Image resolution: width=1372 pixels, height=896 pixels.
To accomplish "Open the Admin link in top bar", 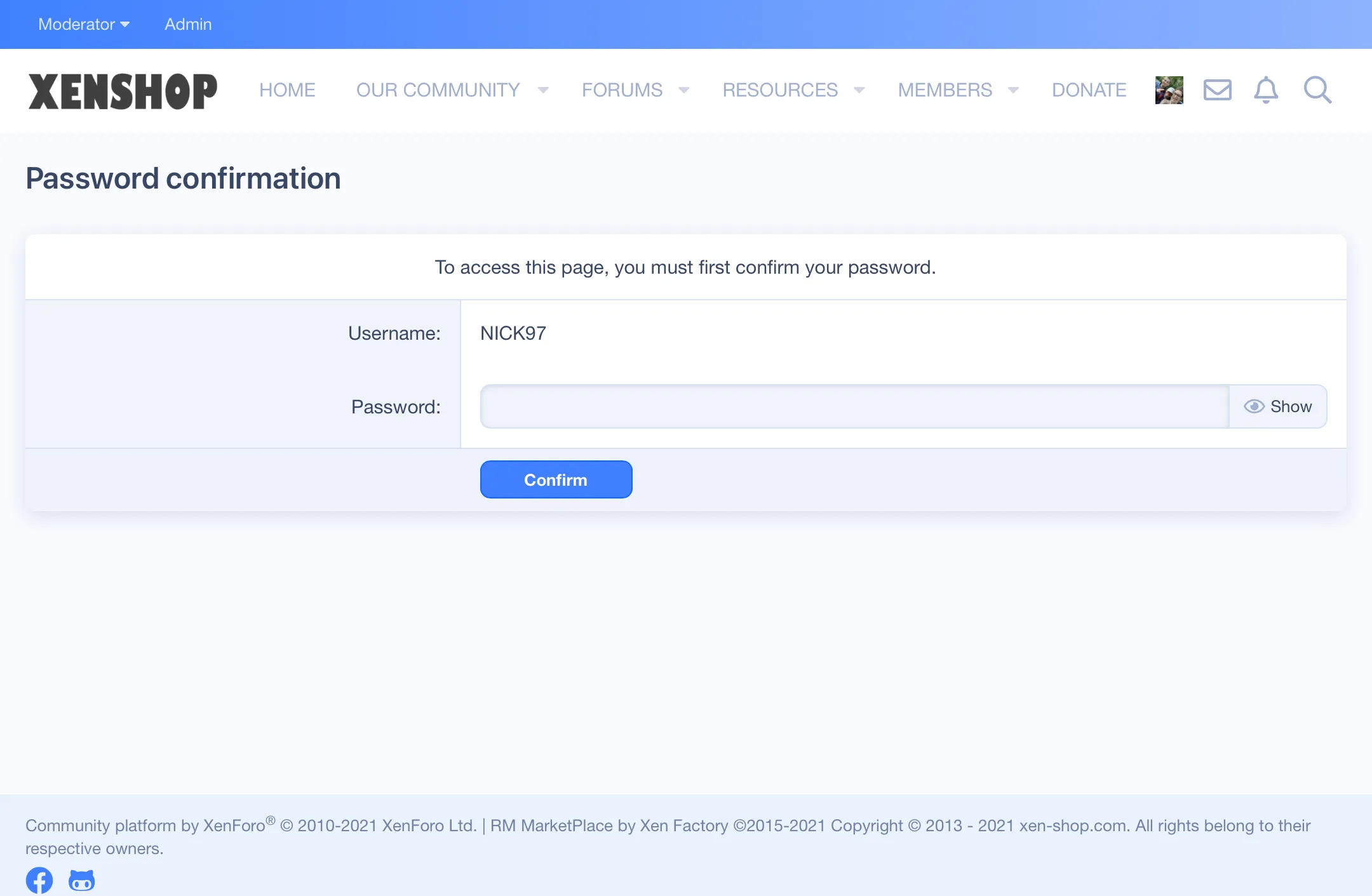I will [x=188, y=24].
